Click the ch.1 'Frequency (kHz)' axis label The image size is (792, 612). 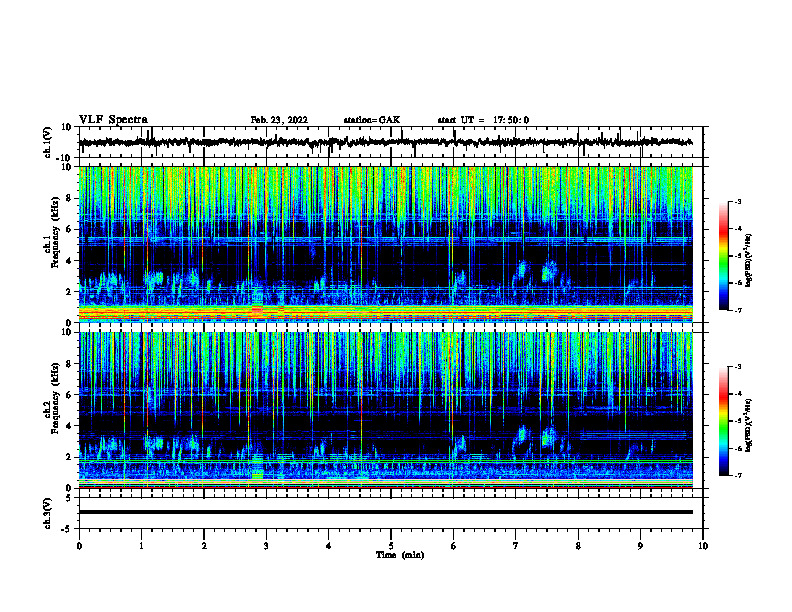click(x=56, y=232)
